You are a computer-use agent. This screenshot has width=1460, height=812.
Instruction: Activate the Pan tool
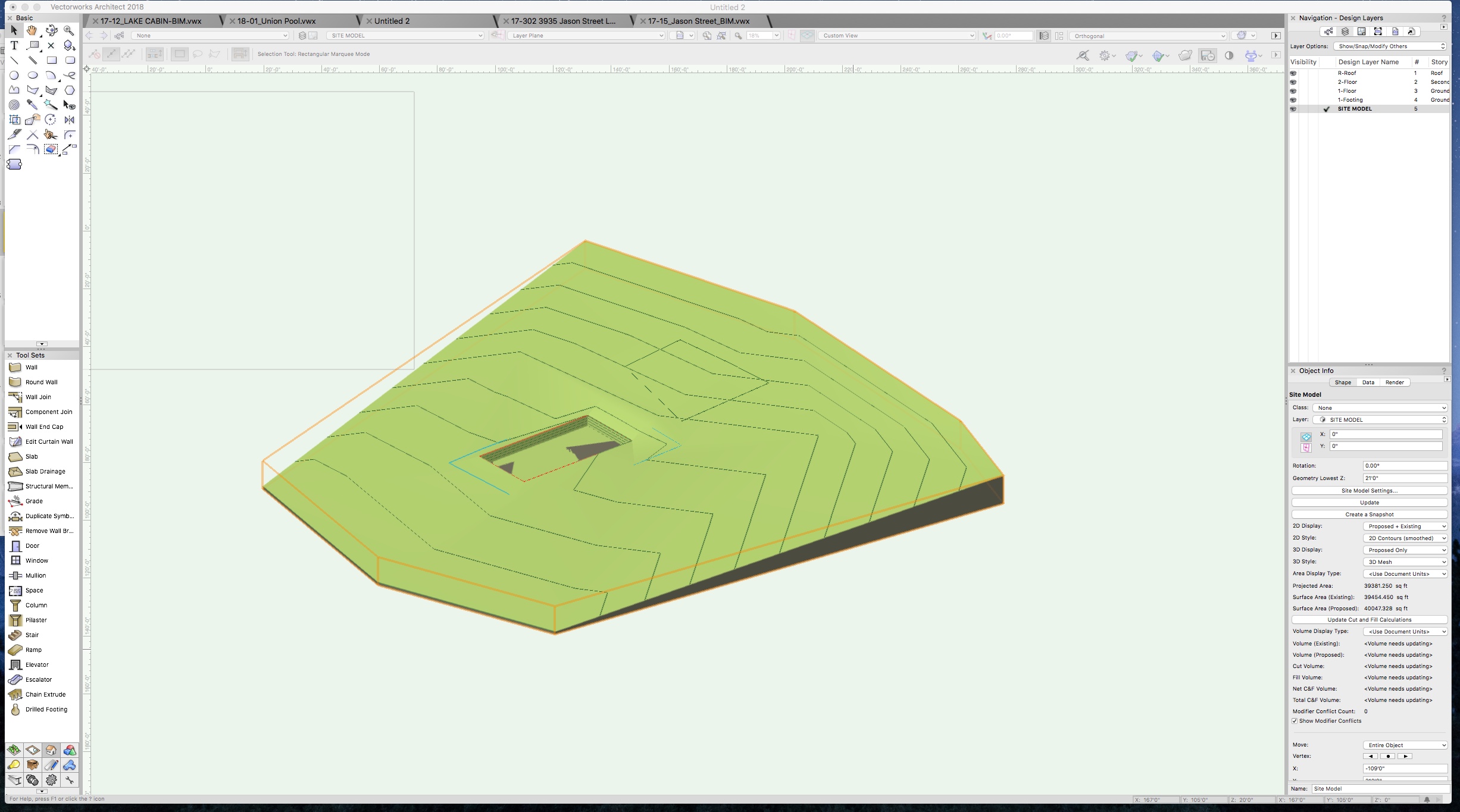tap(32, 30)
